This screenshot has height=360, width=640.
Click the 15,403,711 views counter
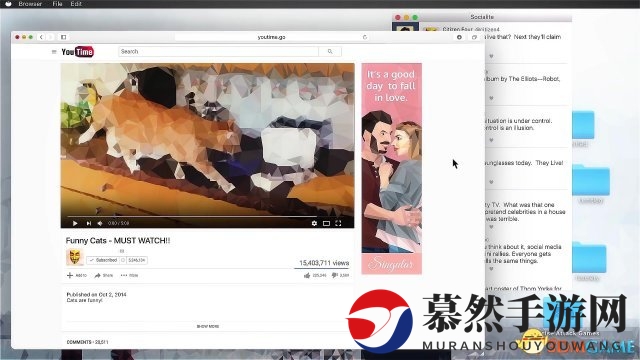(324, 263)
